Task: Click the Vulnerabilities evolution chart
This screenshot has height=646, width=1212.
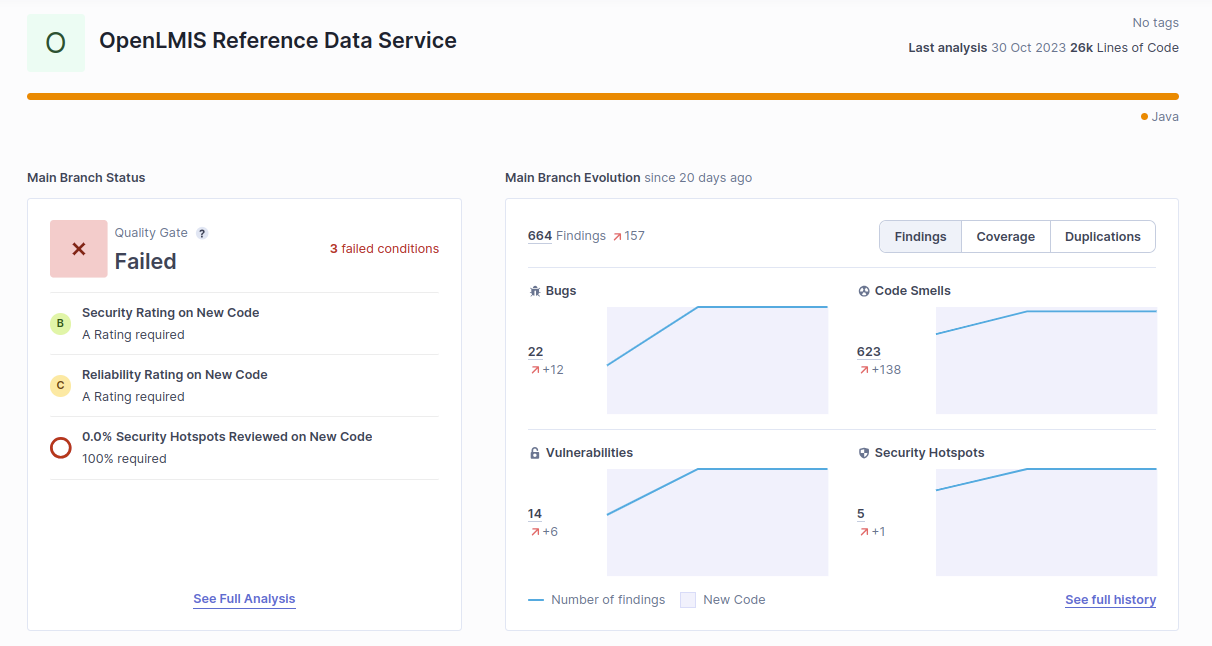Action: point(717,522)
